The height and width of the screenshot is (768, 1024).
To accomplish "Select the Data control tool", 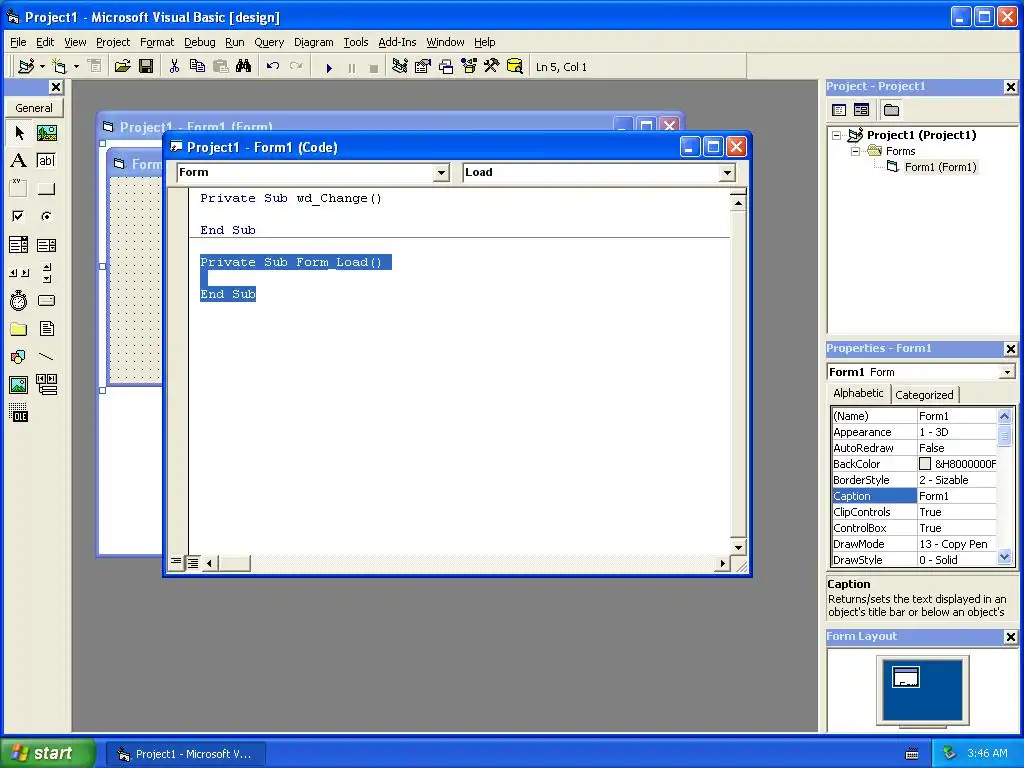I will coord(46,385).
